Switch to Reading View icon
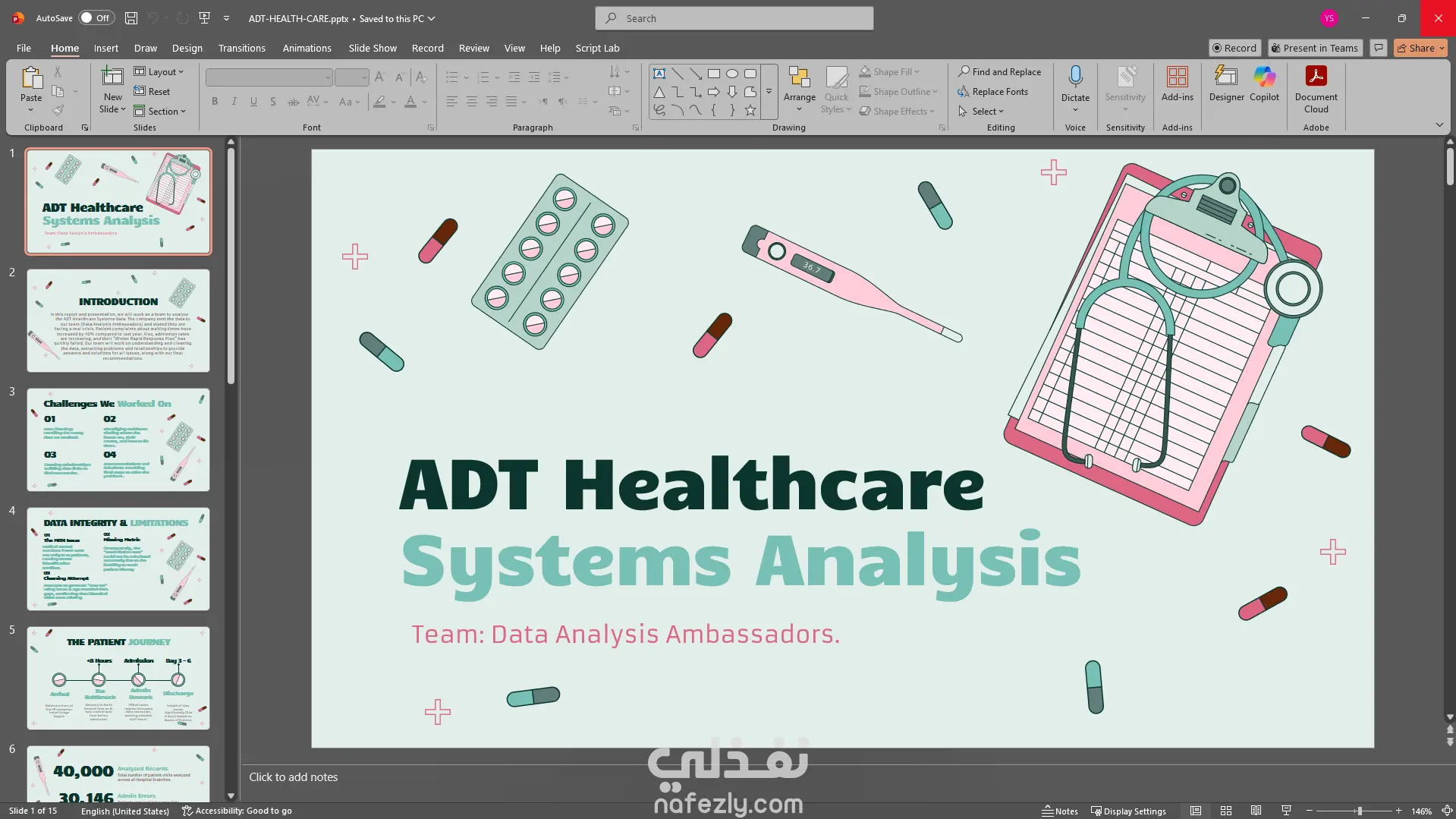Image resolution: width=1456 pixels, height=819 pixels. (1256, 811)
